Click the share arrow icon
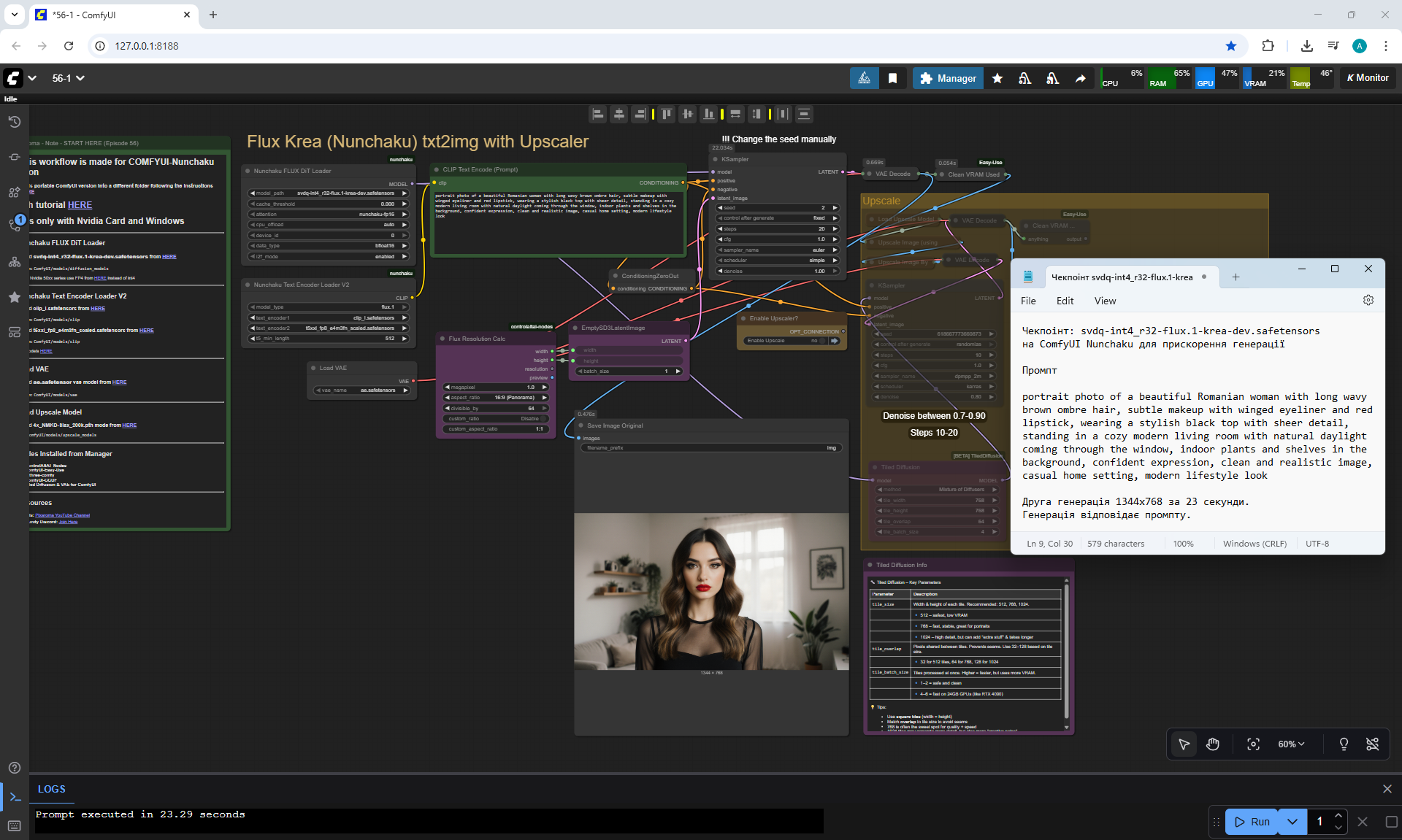The image size is (1402, 840). coord(1080,78)
